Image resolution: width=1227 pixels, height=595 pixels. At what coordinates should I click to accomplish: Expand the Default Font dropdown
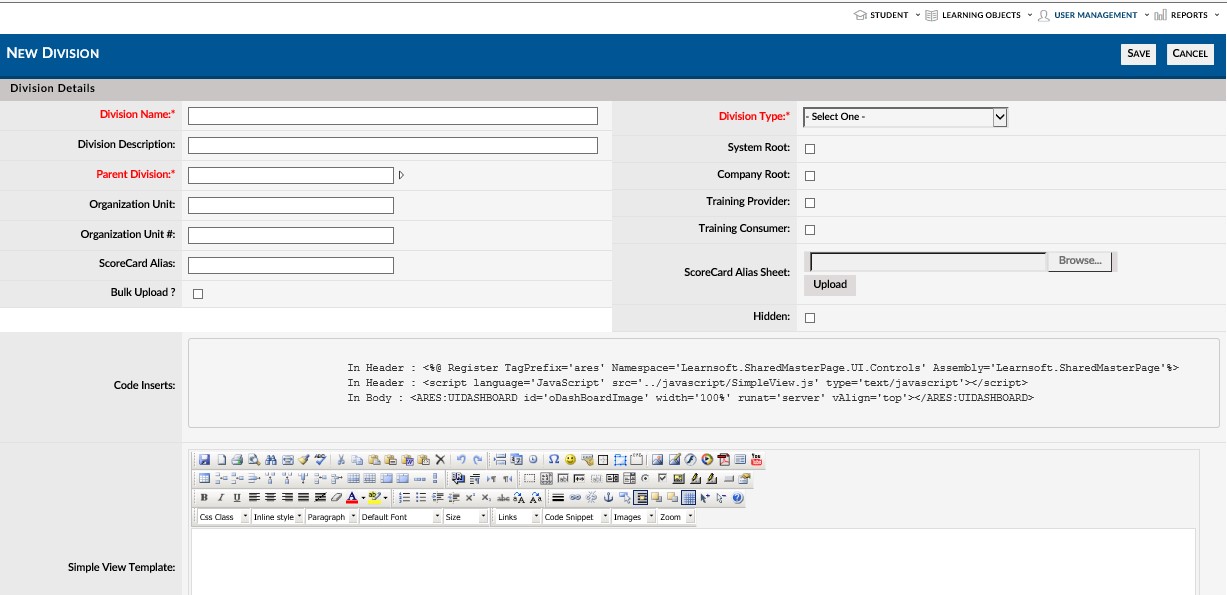(400, 517)
